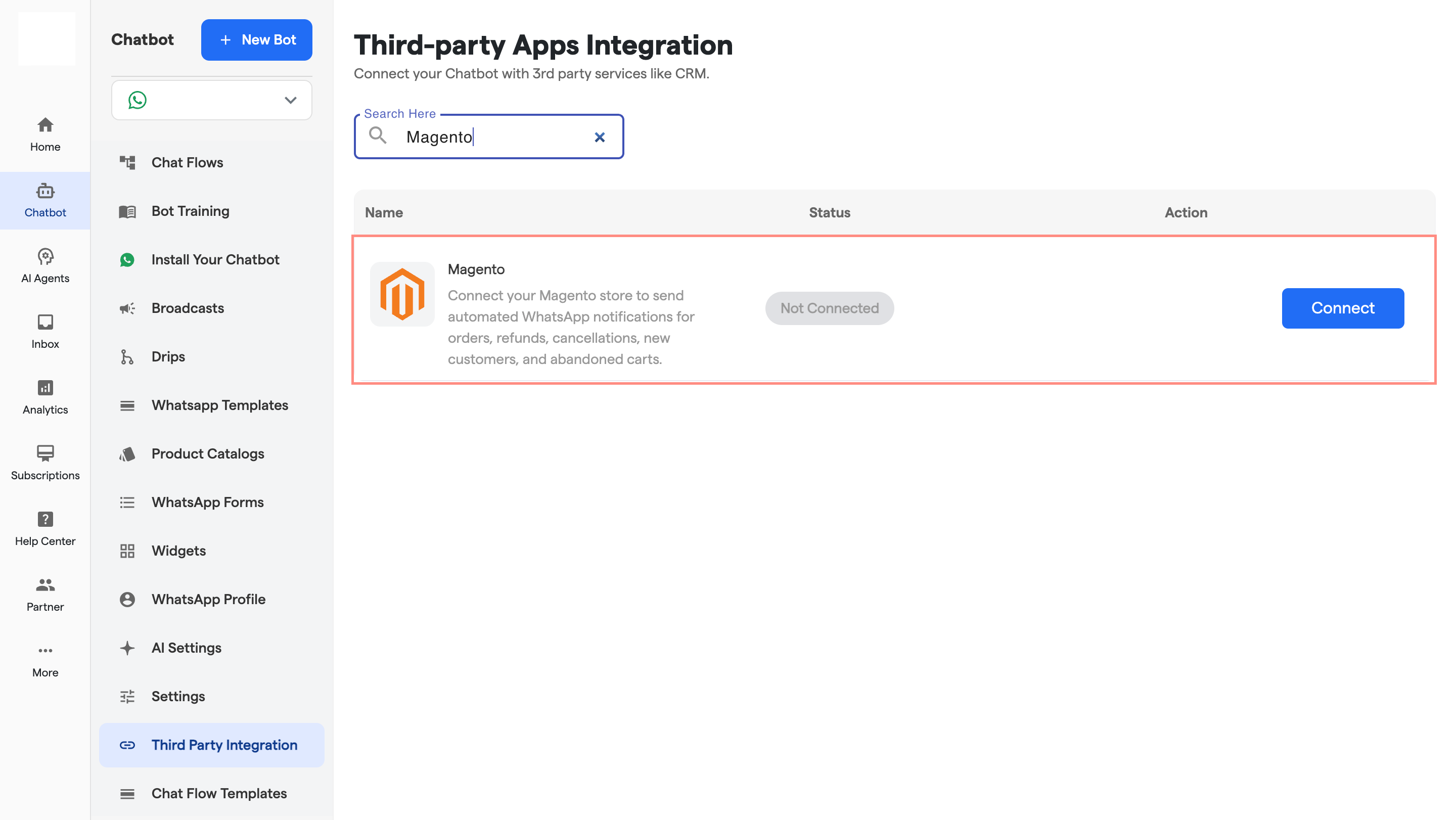Click the Broadcasts megaphone icon

tap(127, 308)
